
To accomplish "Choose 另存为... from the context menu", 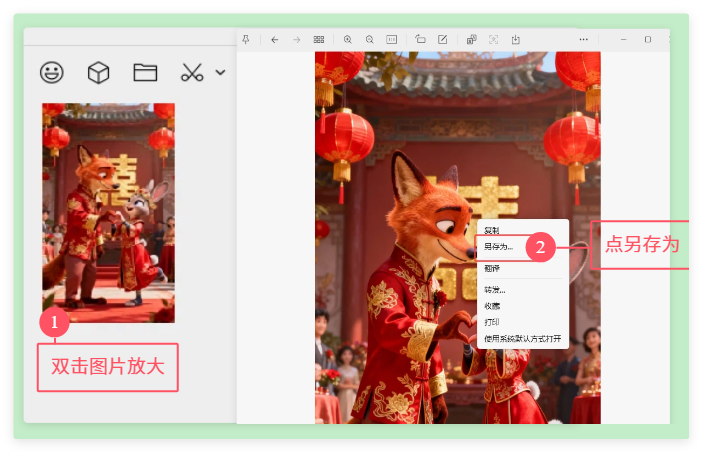I will coord(498,247).
